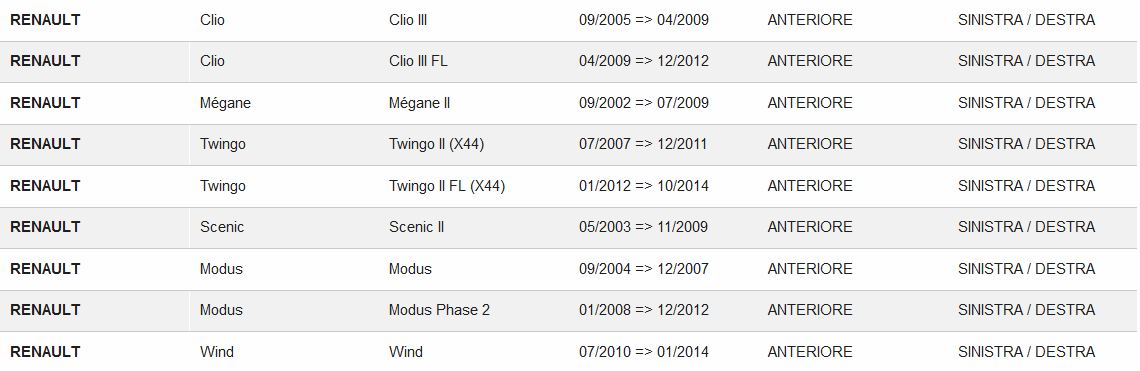1140x371 pixels.
Task: Select Twingo II FL (X44) cell
Action: click(447, 186)
